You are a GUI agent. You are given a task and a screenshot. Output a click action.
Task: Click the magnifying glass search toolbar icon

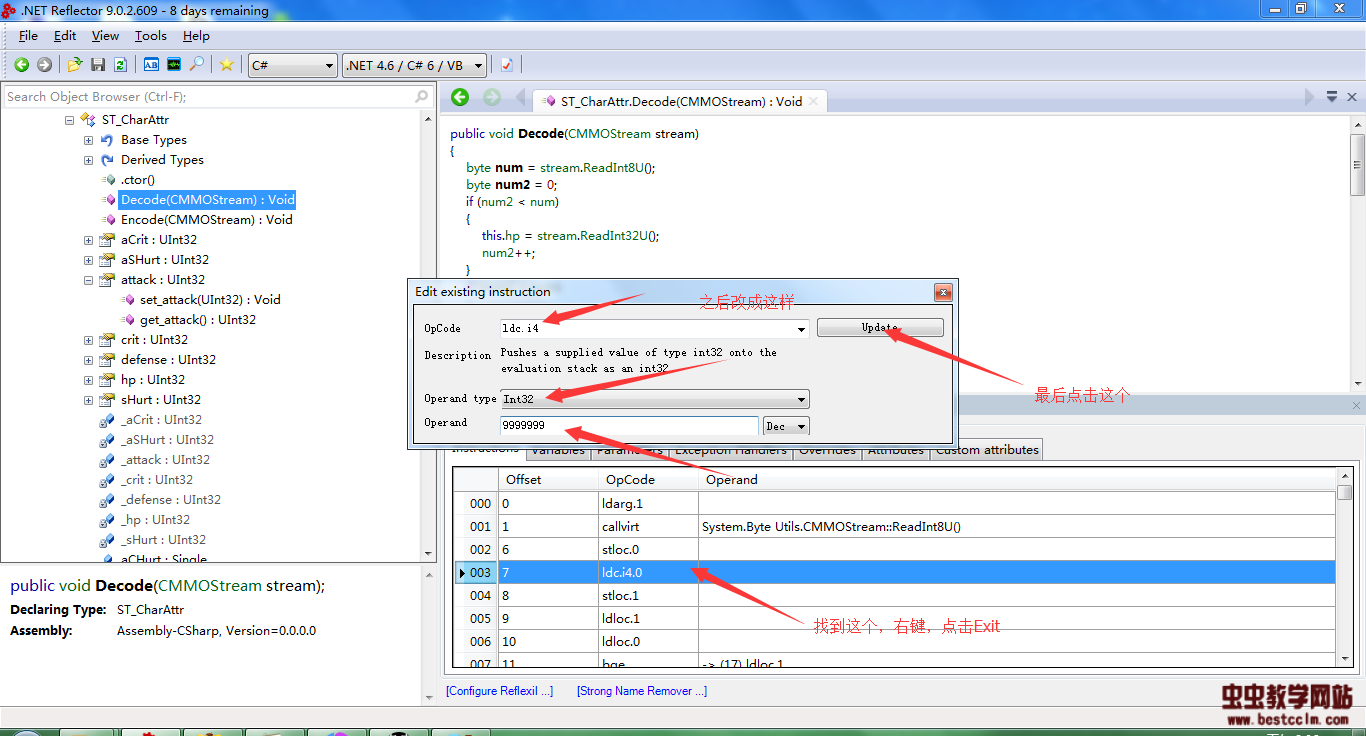click(x=197, y=65)
